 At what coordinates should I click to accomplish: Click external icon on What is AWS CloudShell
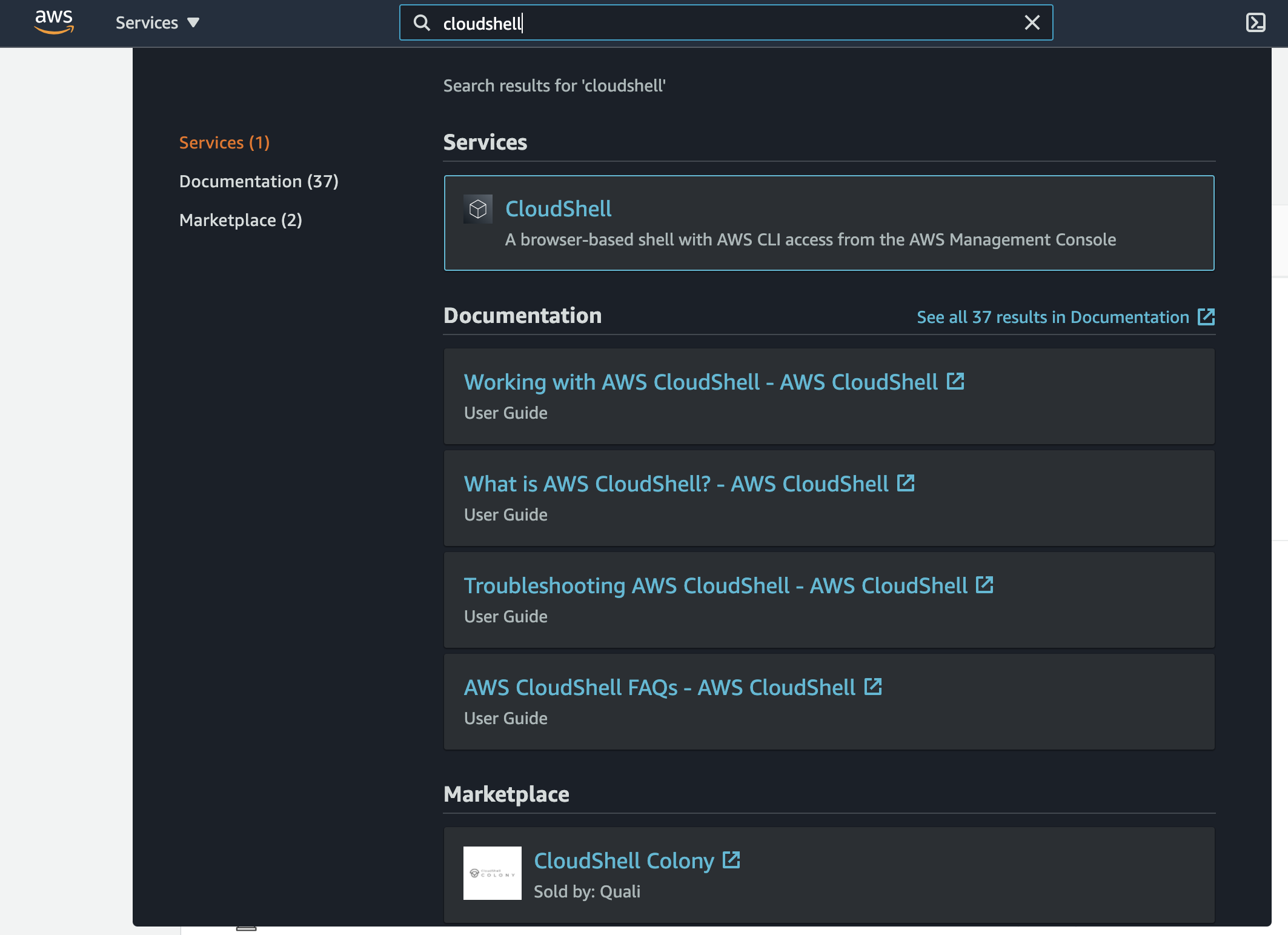(906, 483)
